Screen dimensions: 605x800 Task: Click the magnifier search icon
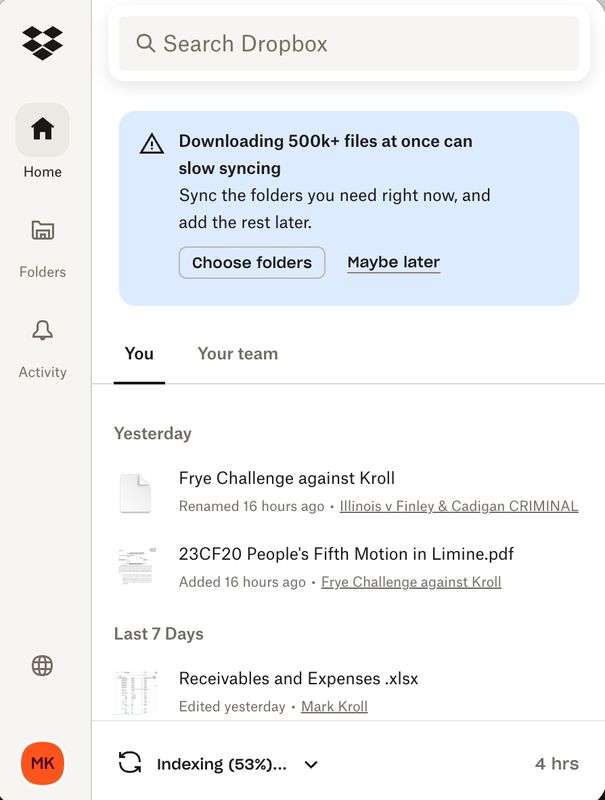pos(146,43)
